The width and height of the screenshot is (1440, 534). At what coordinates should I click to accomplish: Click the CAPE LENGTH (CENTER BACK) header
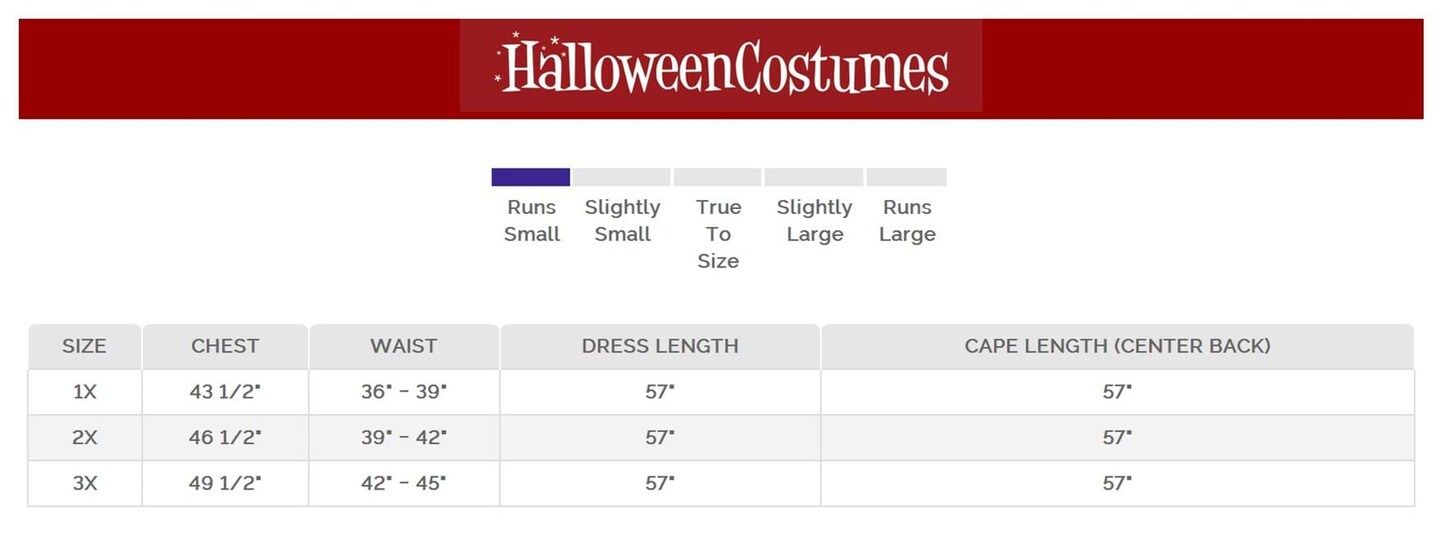[1117, 347]
